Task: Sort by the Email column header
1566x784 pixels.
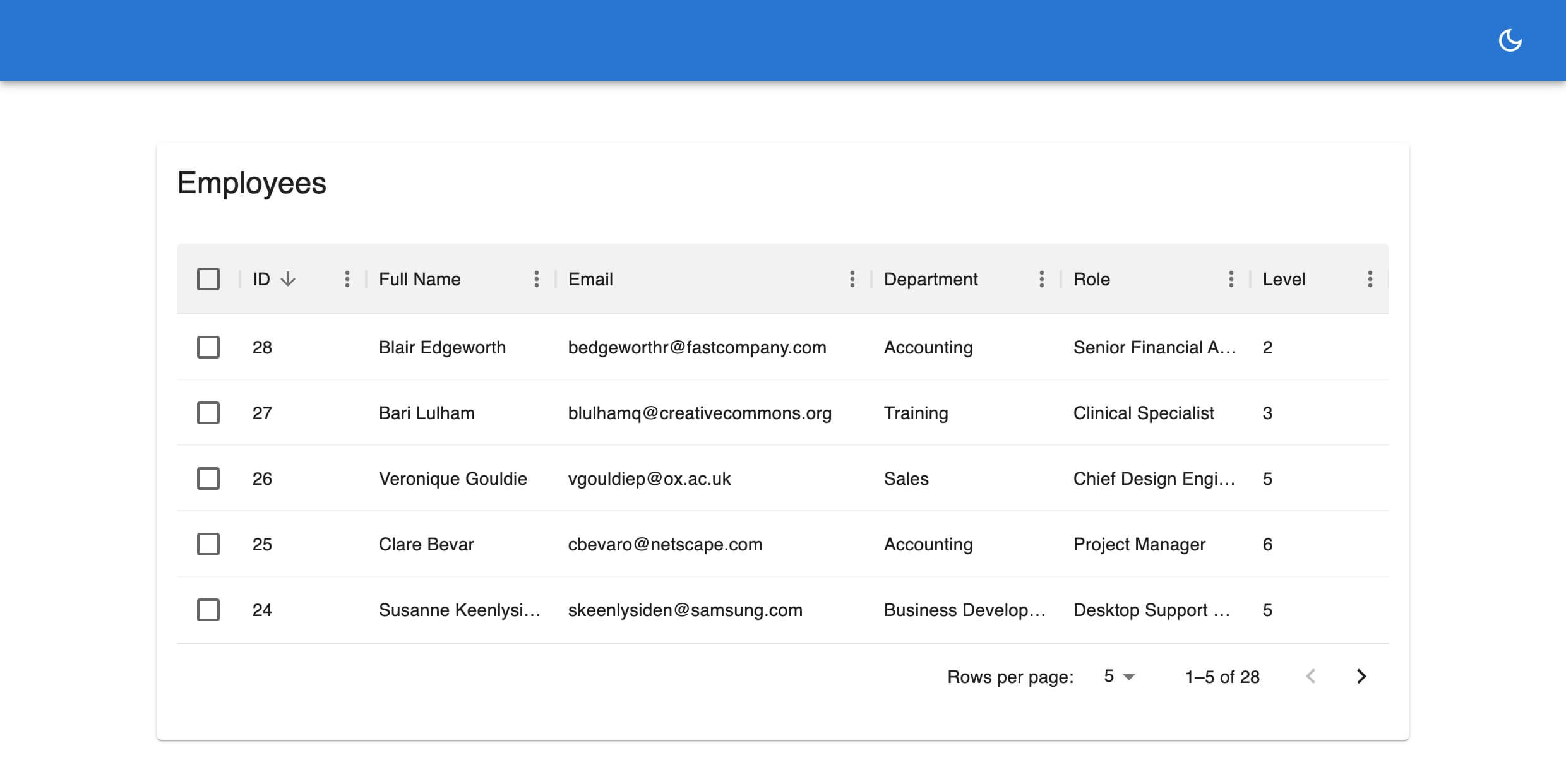Action: [590, 279]
